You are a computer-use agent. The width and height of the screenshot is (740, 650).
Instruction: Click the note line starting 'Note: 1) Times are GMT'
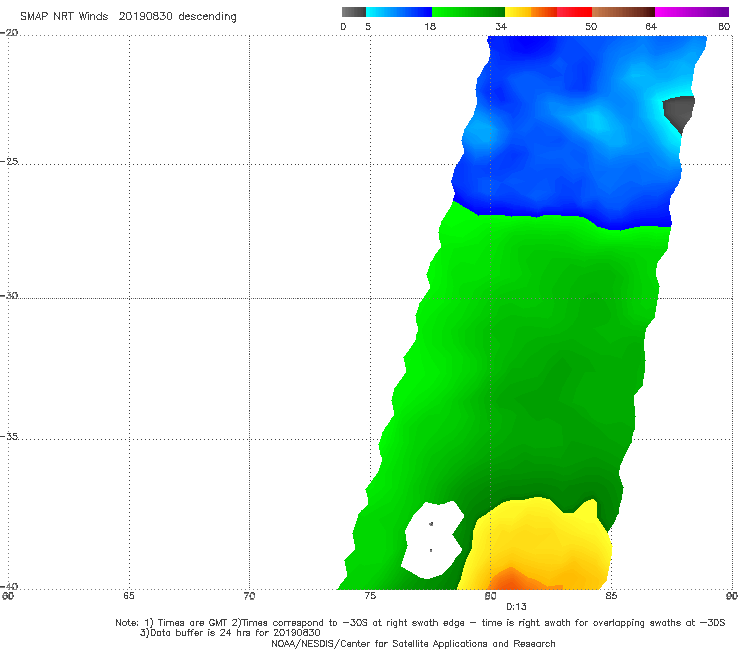tap(420, 623)
